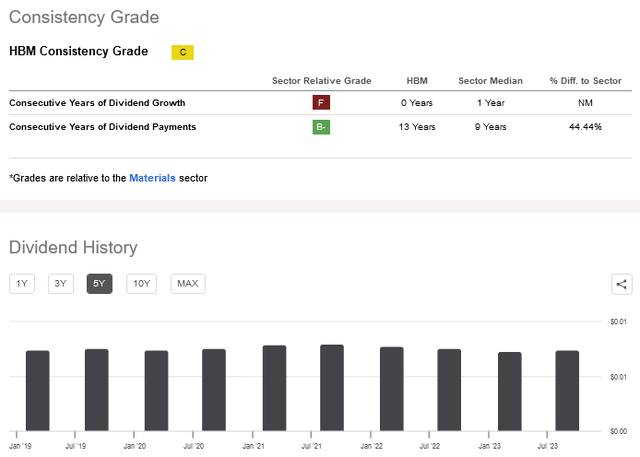Click the % Diff. to Sector header

[585, 81]
